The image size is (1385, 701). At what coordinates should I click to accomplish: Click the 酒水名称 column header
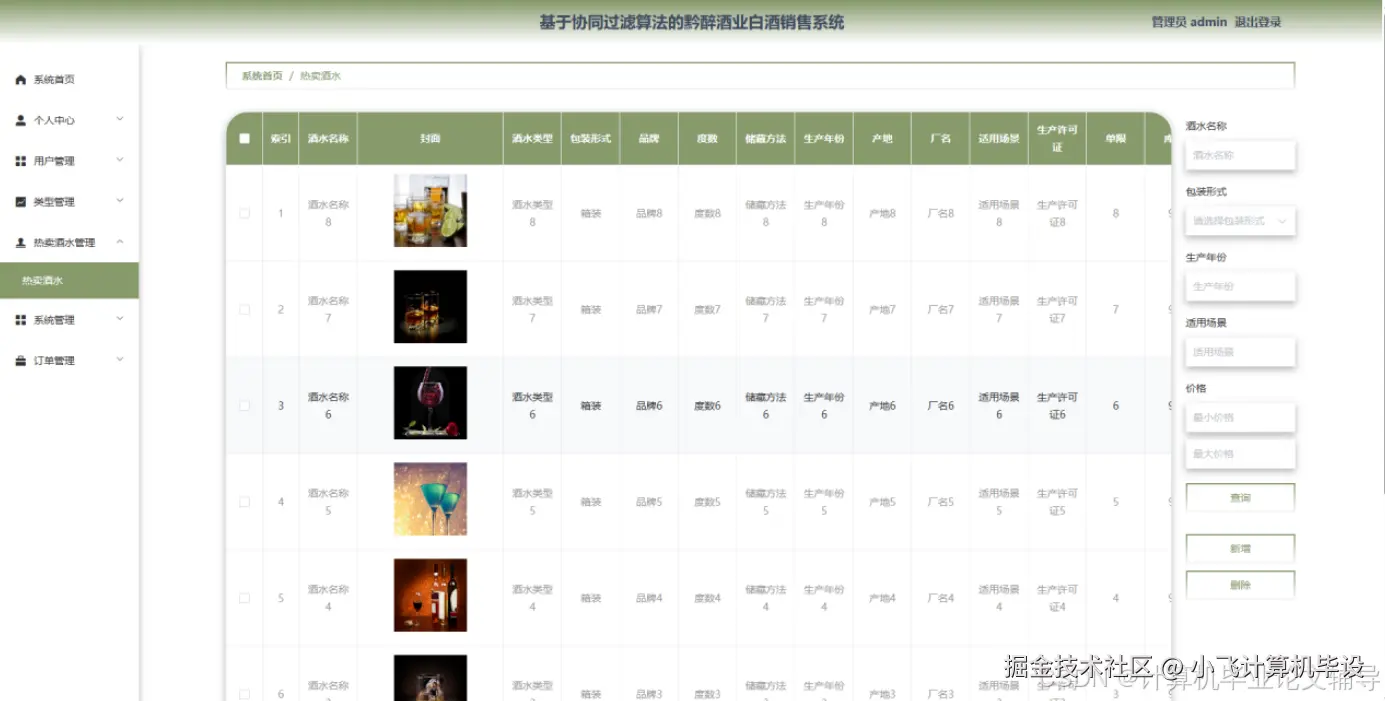tap(328, 139)
